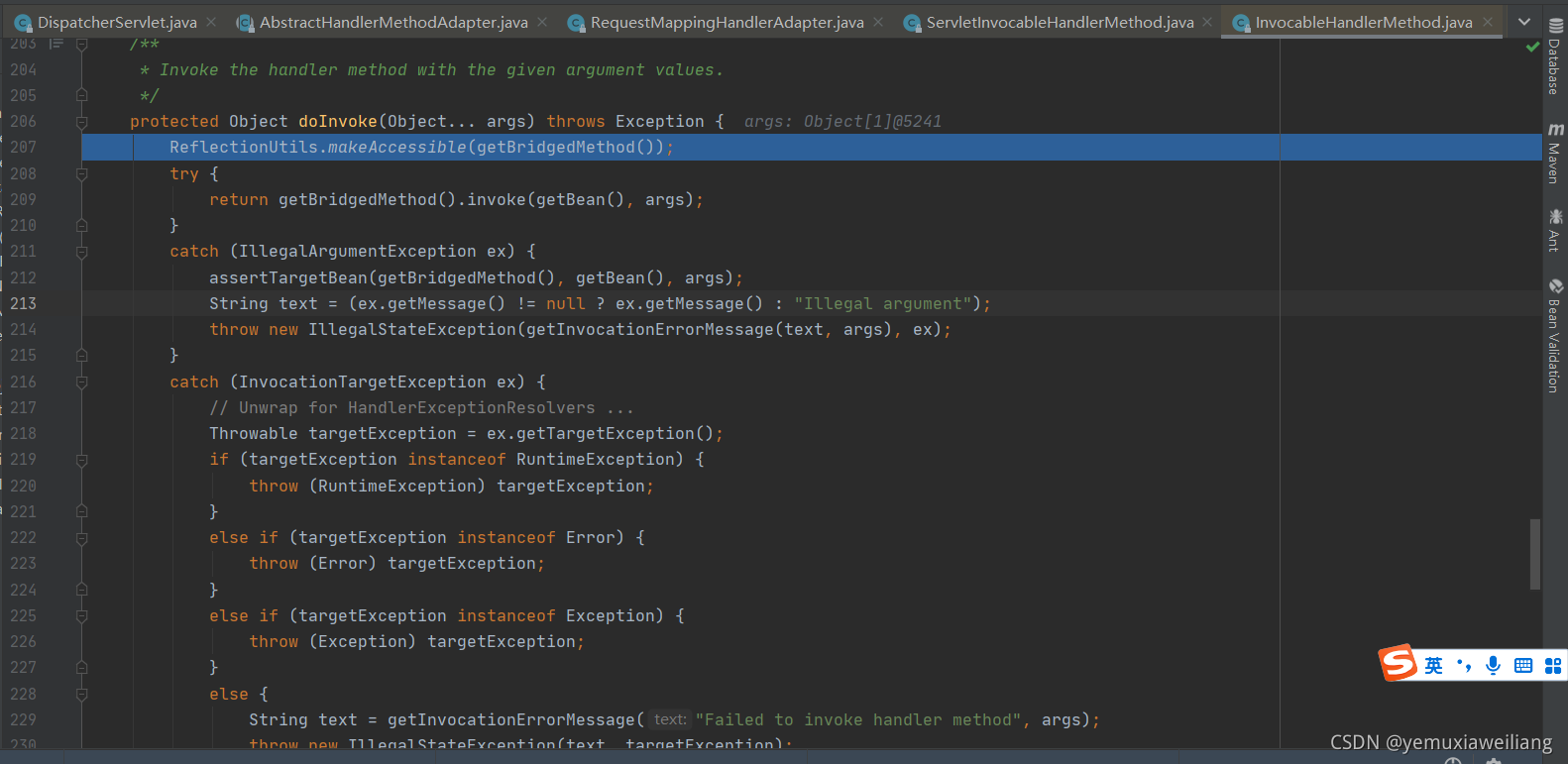Open the AbstractHandlerMethodAdapter.java tab

(393, 22)
